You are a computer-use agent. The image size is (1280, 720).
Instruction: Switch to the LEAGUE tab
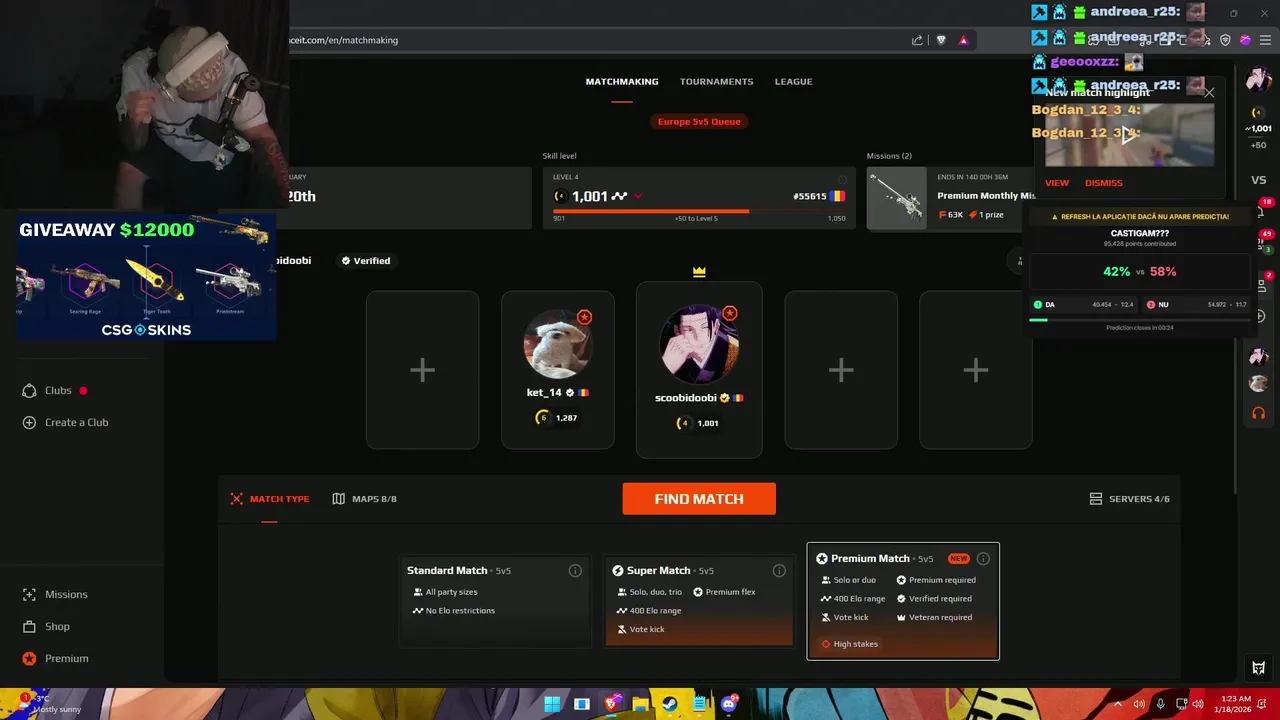click(793, 82)
